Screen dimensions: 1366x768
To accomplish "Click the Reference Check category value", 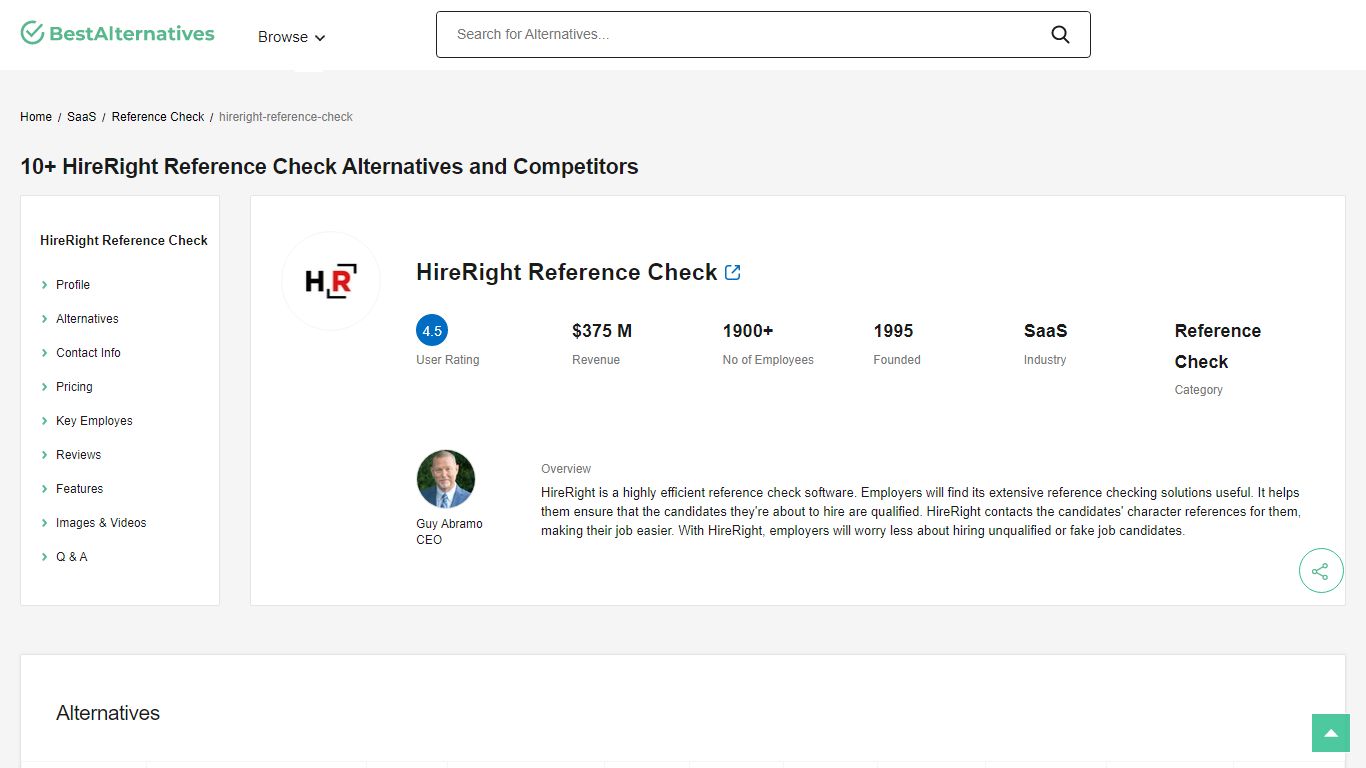I will (x=1218, y=346).
